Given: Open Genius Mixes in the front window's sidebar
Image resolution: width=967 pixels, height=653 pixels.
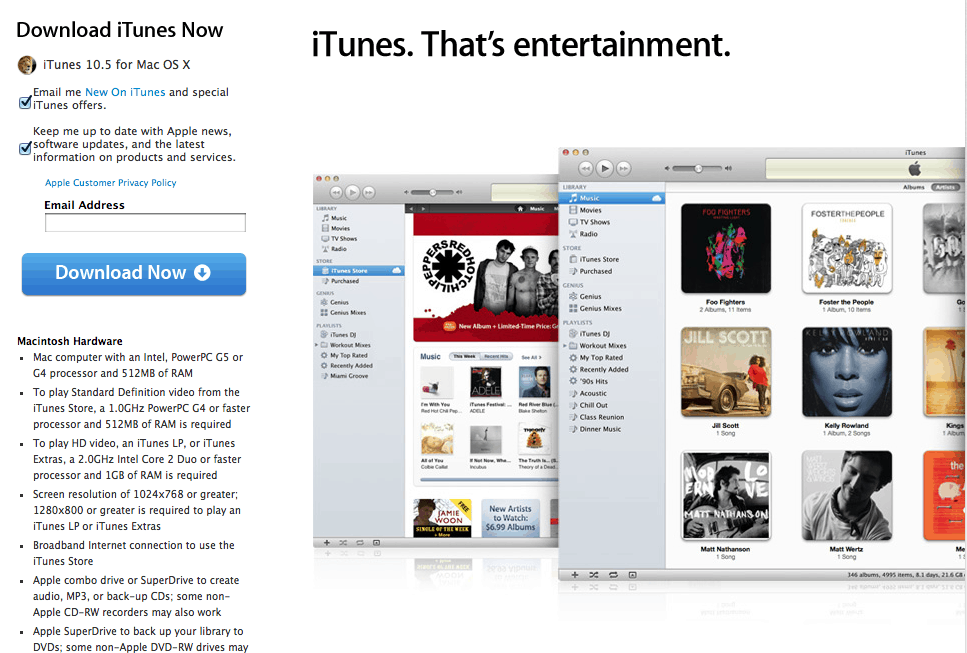Looking at the screenshot, I should click(x=600, y=309).
